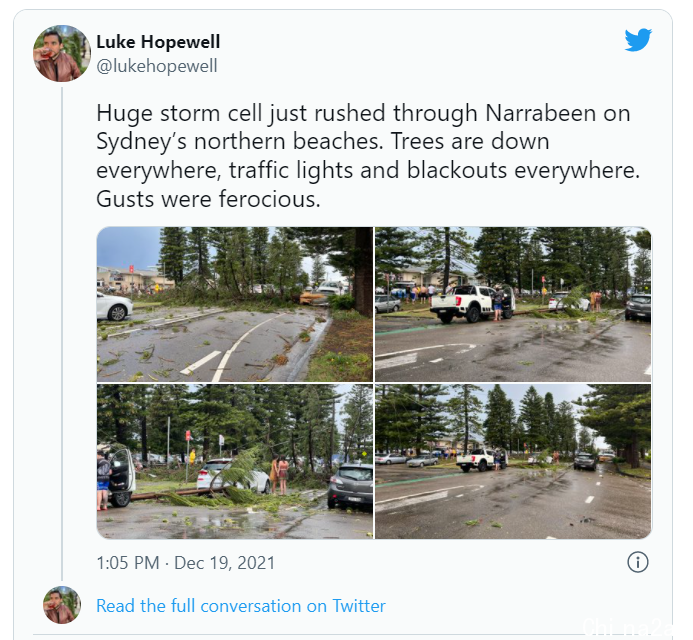This screenshot has width=693, height=640.
Task: Open the Luke Hopewell display name
Action: pyautogui.click(x=158, y=42)
